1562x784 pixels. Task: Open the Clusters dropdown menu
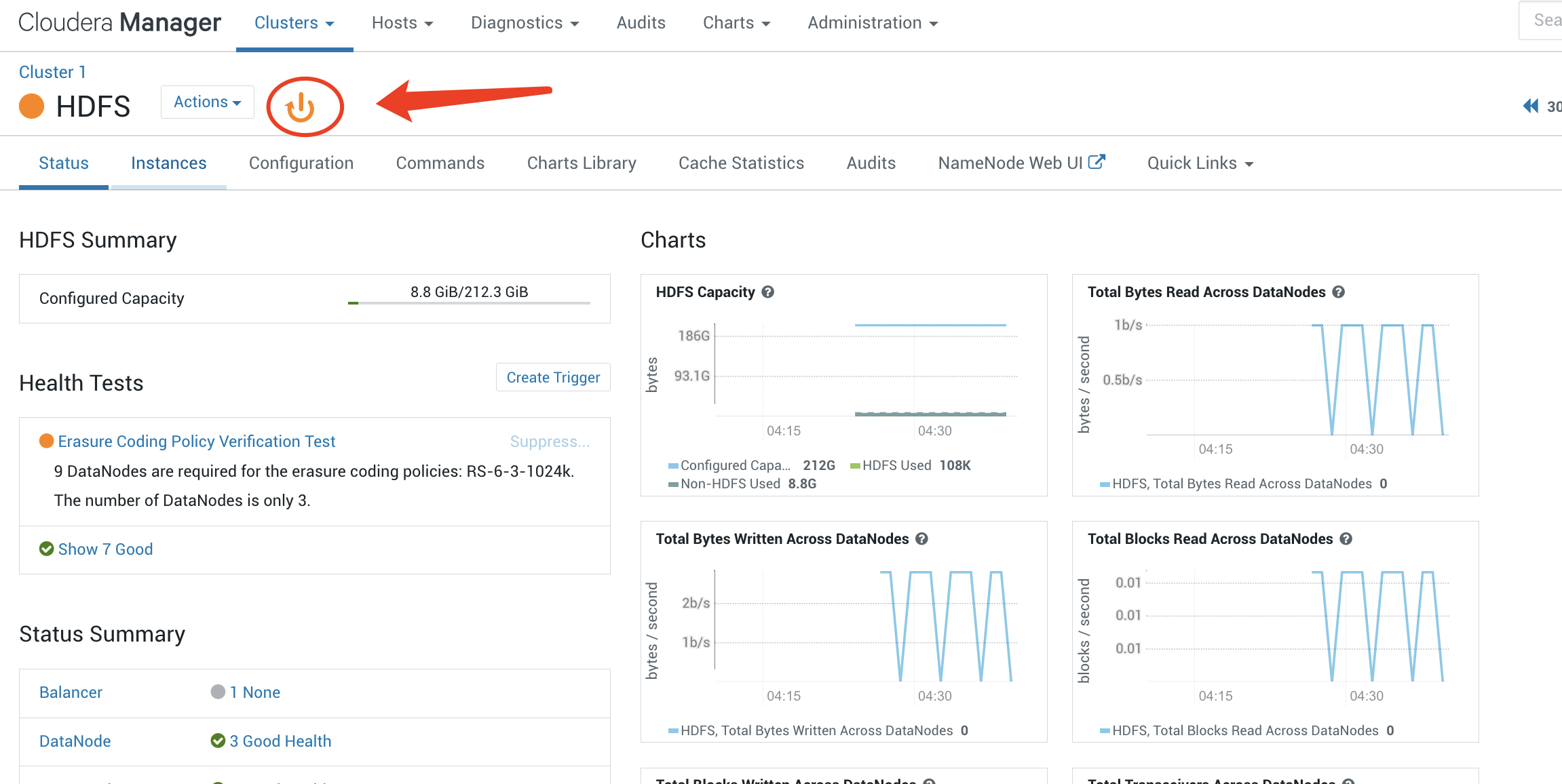coord(294,22)
